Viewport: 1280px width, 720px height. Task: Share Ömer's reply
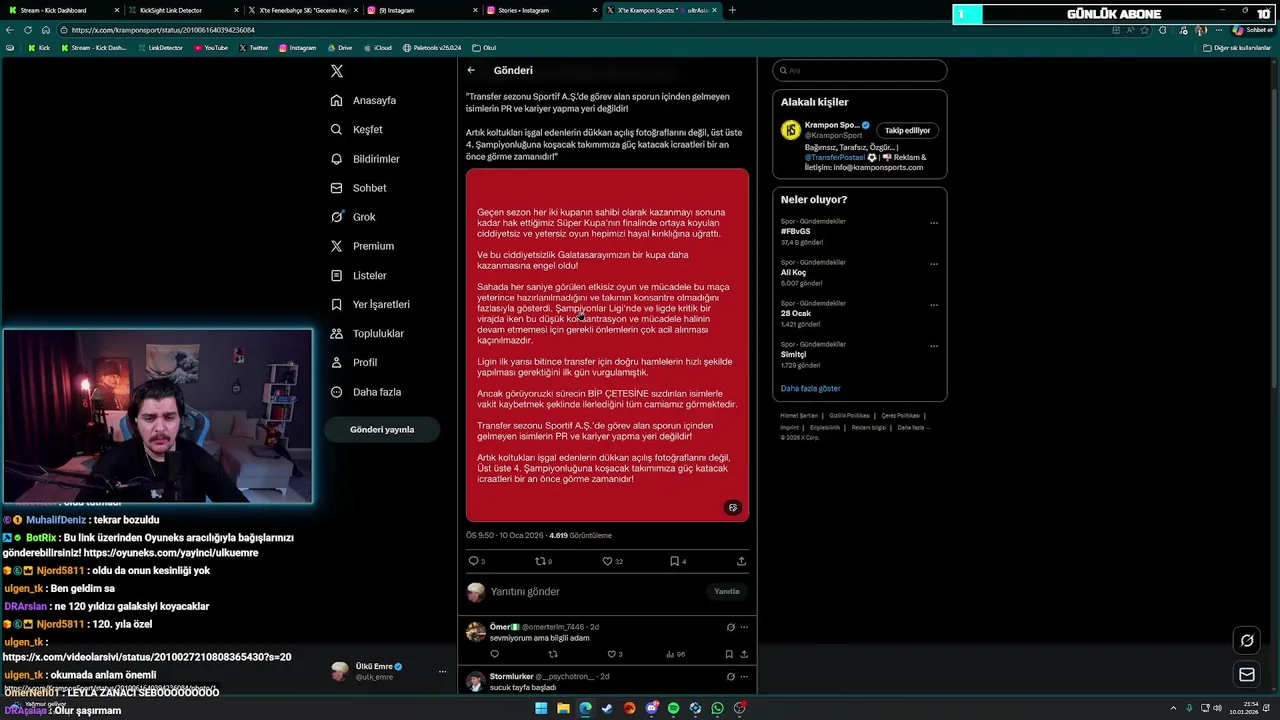click(x=743, y=654)
